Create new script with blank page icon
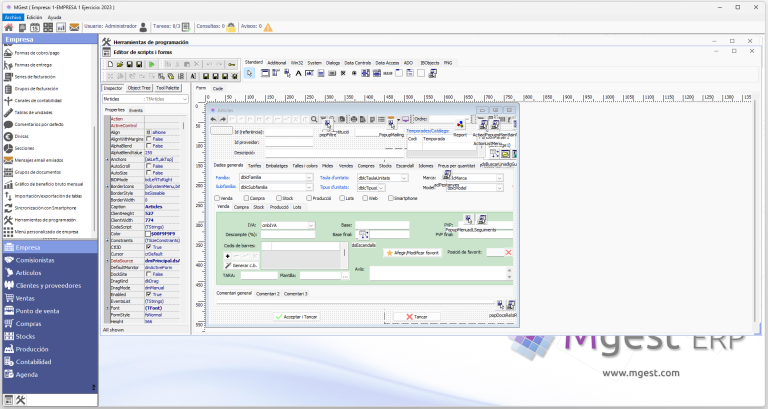Screen dimensions: 768x409 [110, 64]
